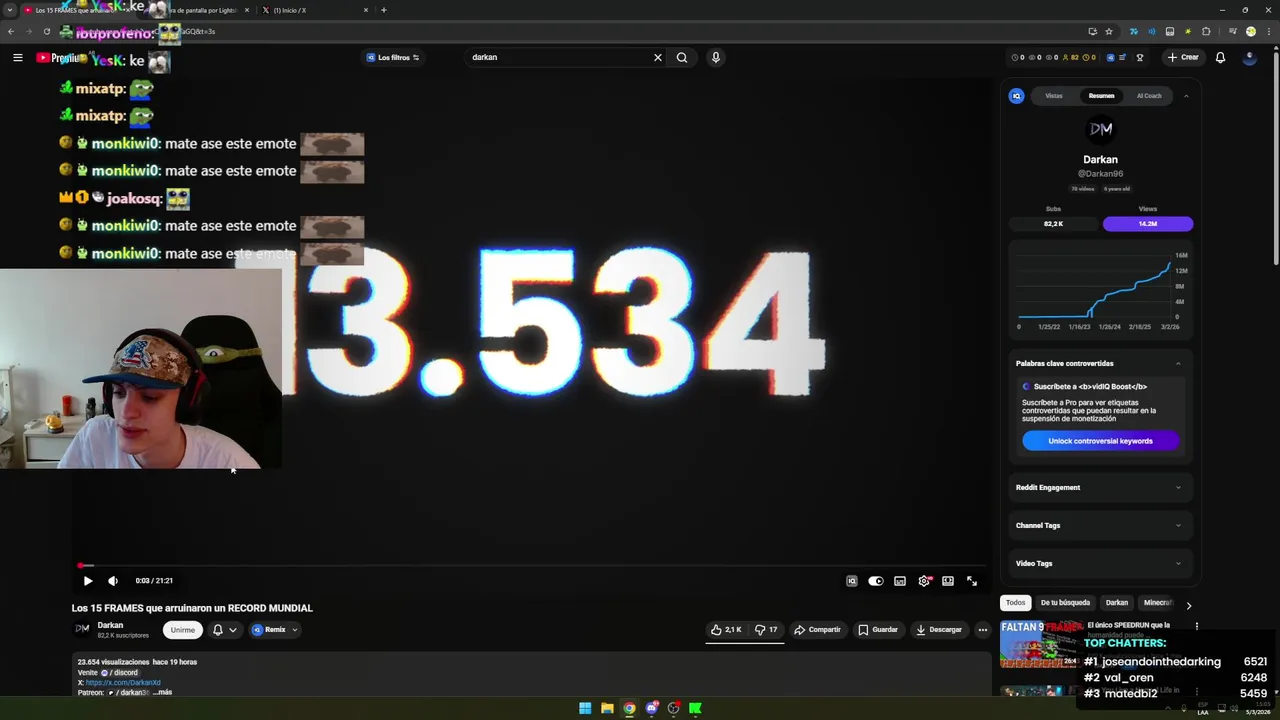The width and height of the screenshot is (1280, 720).
Task: Turn on subtitles with the captions icon
Action: coord(900,581)
